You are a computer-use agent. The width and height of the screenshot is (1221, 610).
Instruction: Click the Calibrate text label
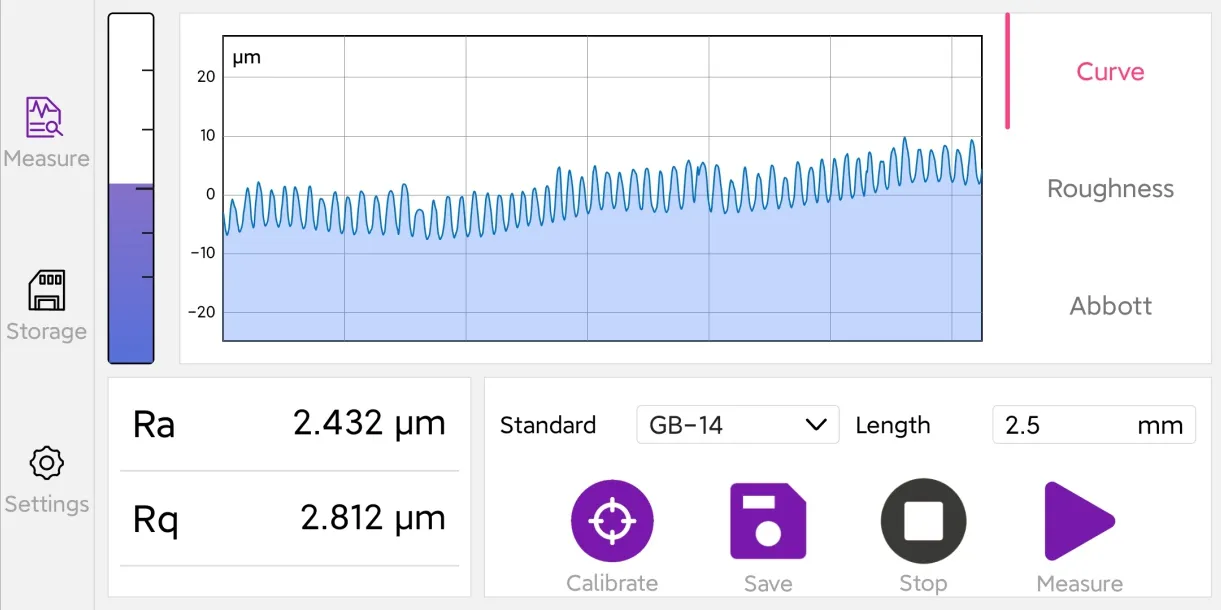point(612,584)
